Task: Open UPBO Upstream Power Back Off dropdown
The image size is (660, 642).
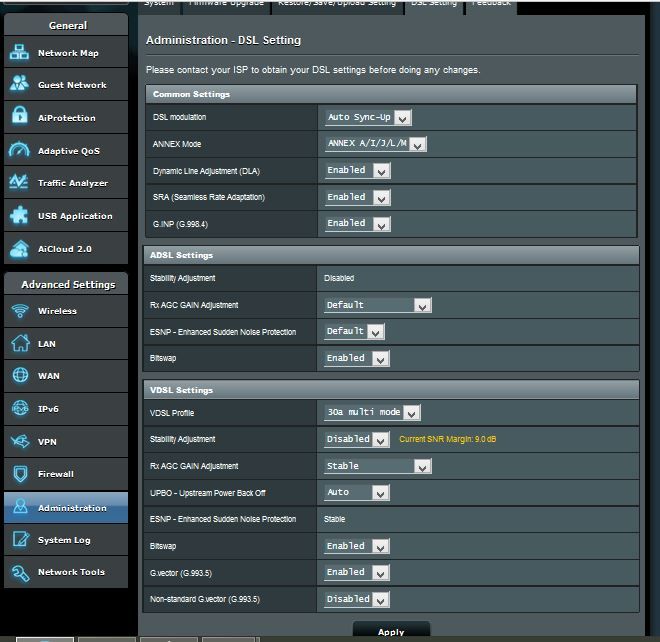Action: (357, 493)
